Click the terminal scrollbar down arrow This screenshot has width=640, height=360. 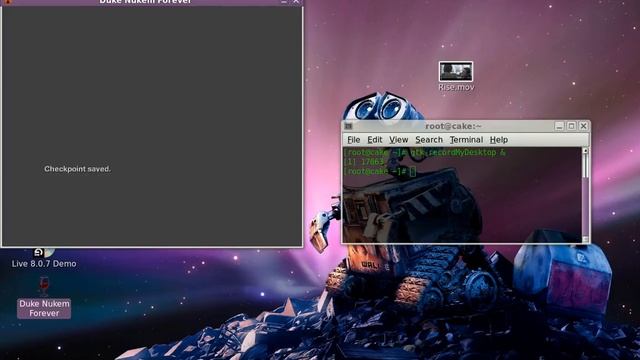pyautogui.click(x=585, y=240)
